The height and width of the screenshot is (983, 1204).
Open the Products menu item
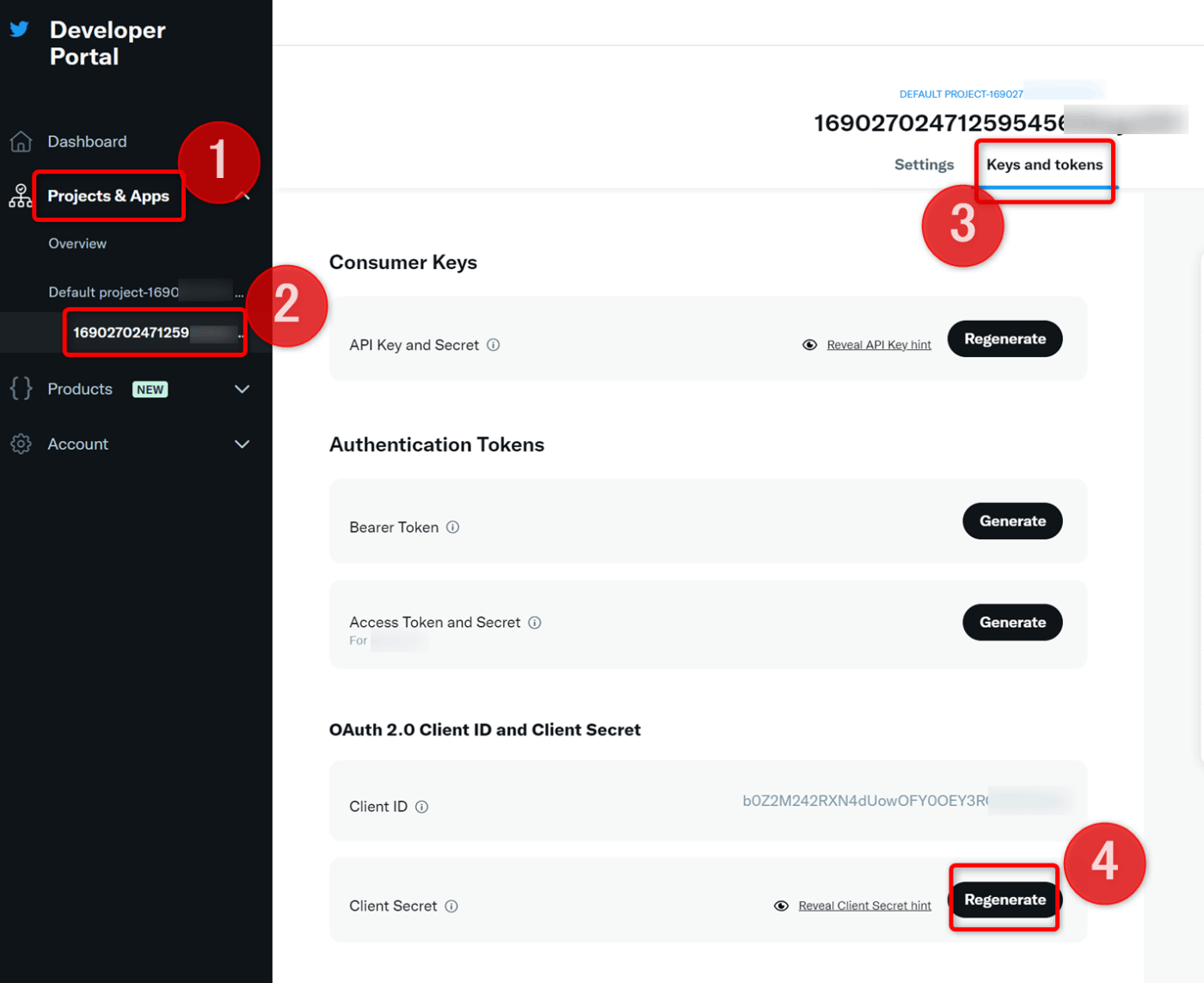point(80,390)
